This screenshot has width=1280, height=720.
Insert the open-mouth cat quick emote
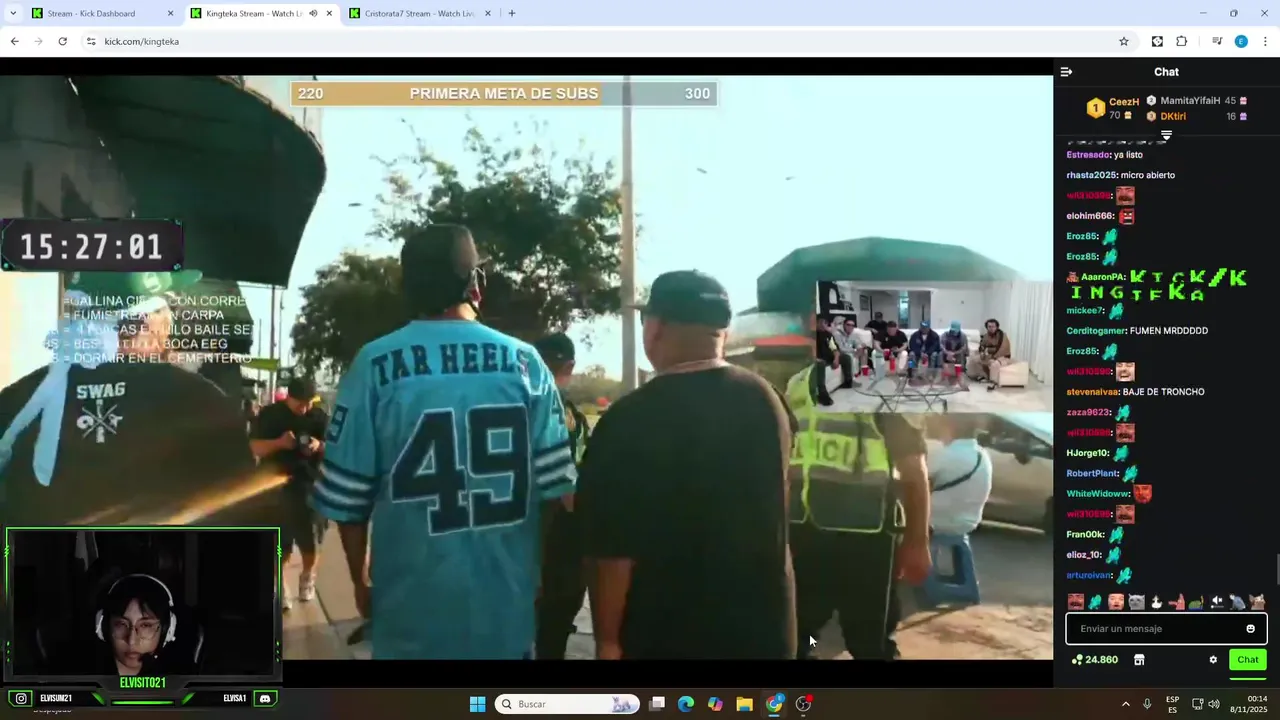point(1258,602)
